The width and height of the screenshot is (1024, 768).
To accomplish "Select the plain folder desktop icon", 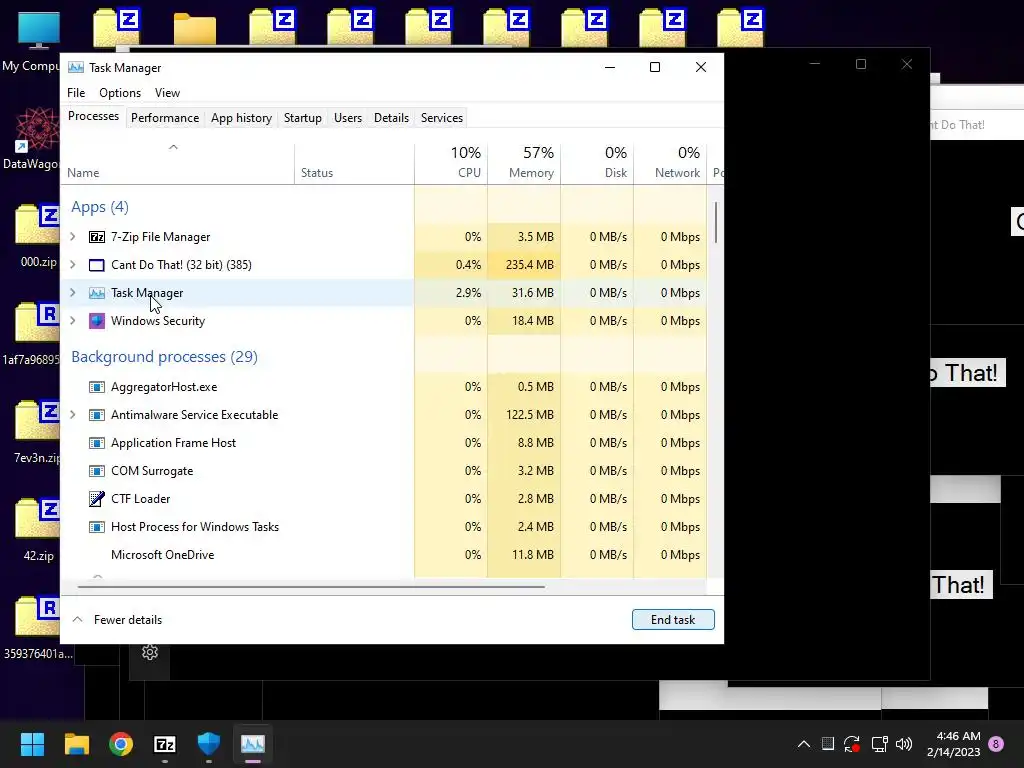I will point(195,29).
